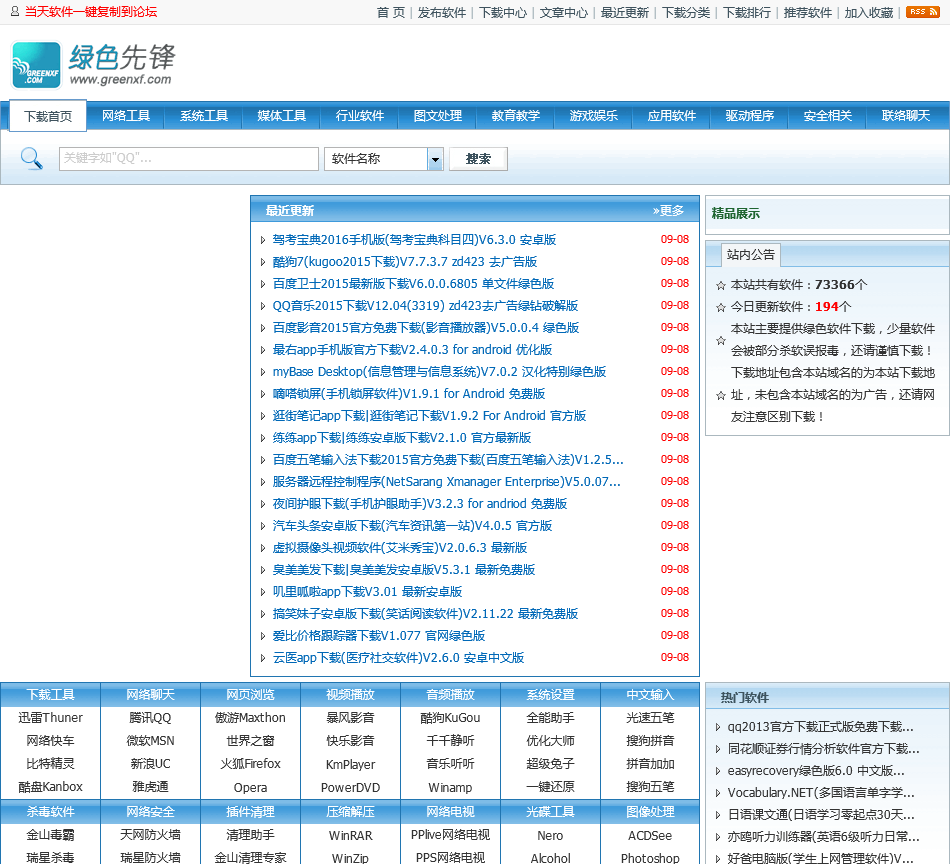The image size is (950, 864).
Task: Open the 联络聊天 category
Action: click(906, 116)
